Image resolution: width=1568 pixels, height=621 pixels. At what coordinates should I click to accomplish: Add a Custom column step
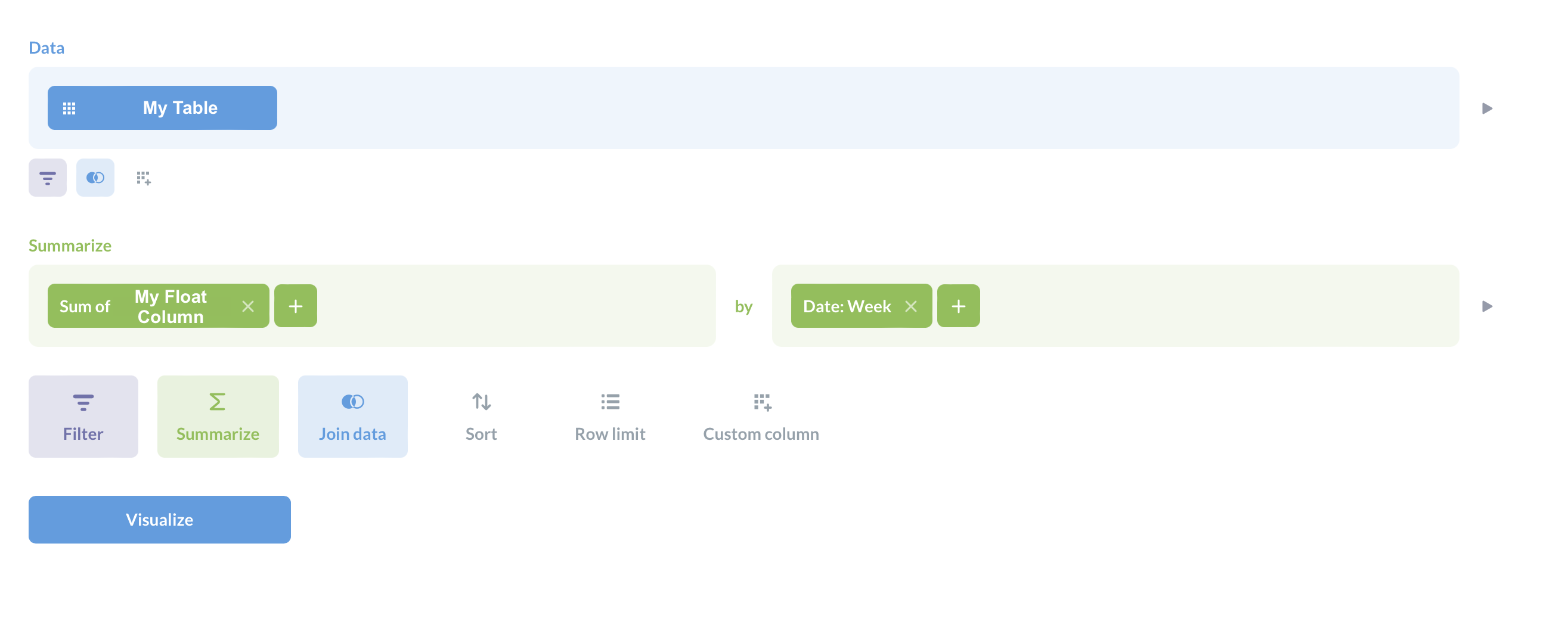pyautogui.click(x=761, y=416)
